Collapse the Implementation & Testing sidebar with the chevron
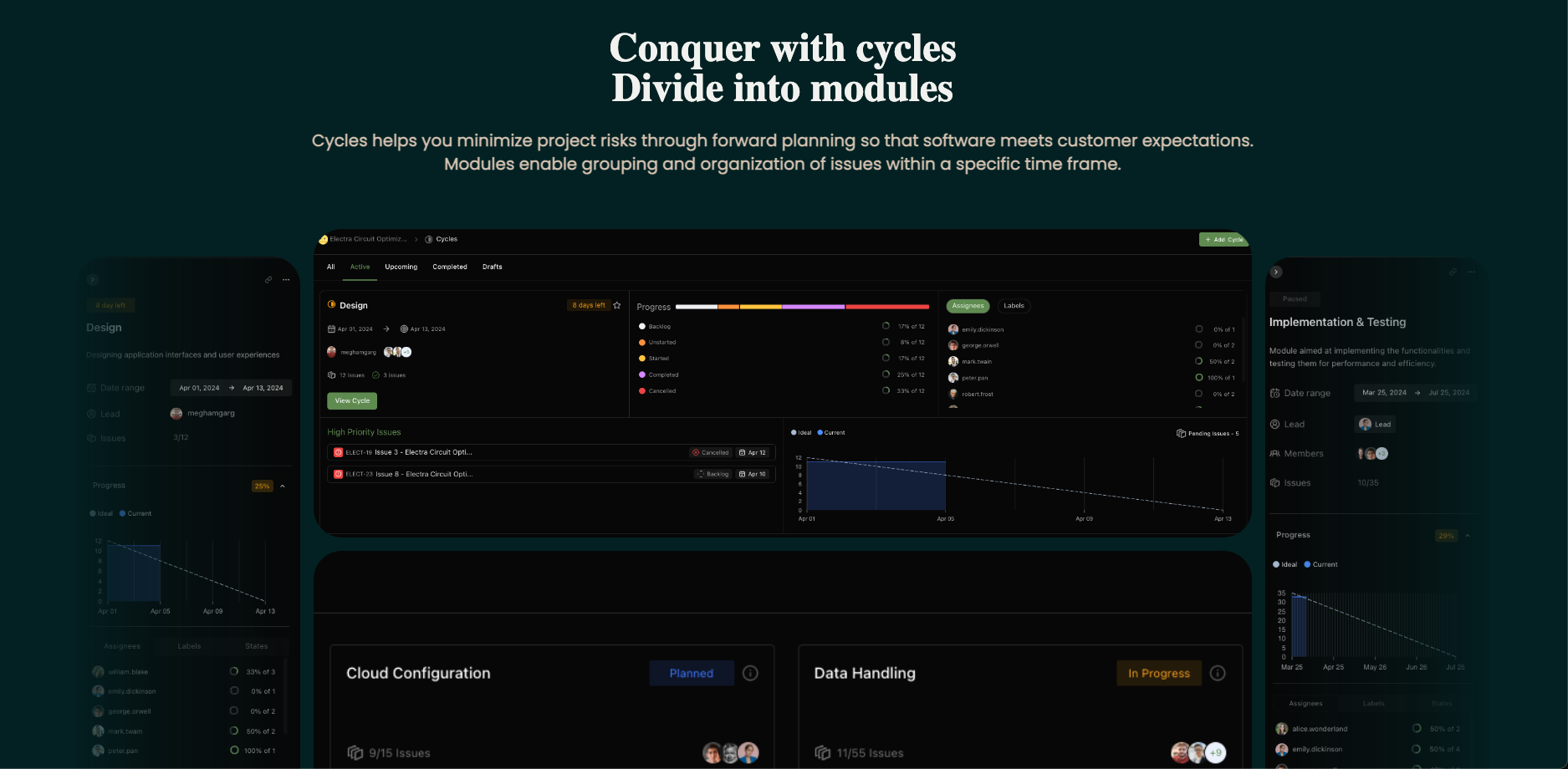This screenshot has width=1568, height=769. click(1276, 272)
